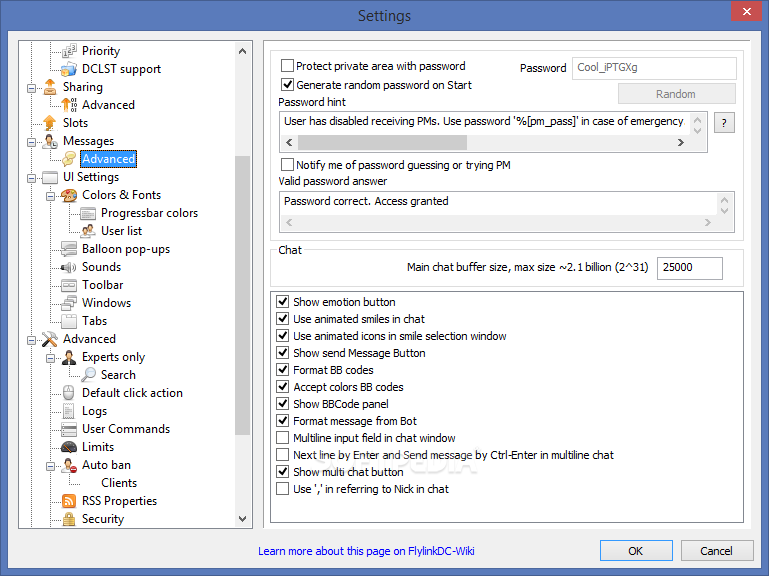Screen dimensions: 769x576
Task: Click the OK button
Action: click(x=636, y=550)
